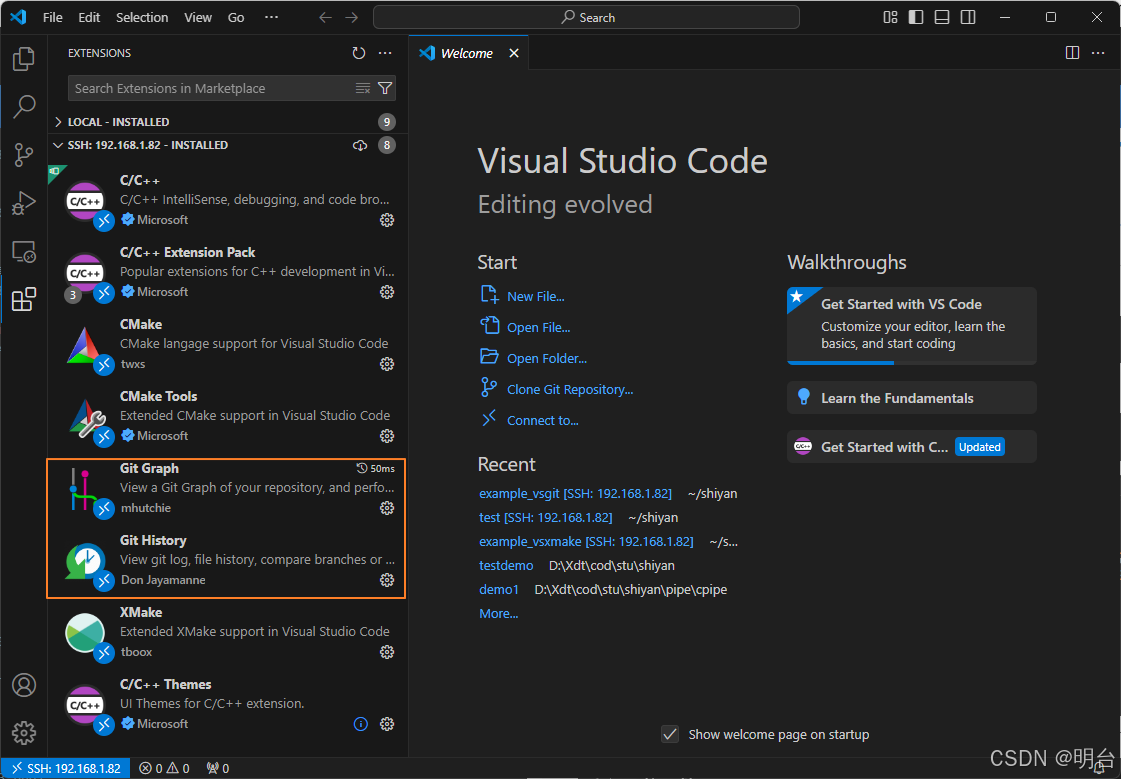Image resolution: width=1121 pixels, height=779 pixels.
Task: Clear extensions search results icon
Action: tap(363, 88)
